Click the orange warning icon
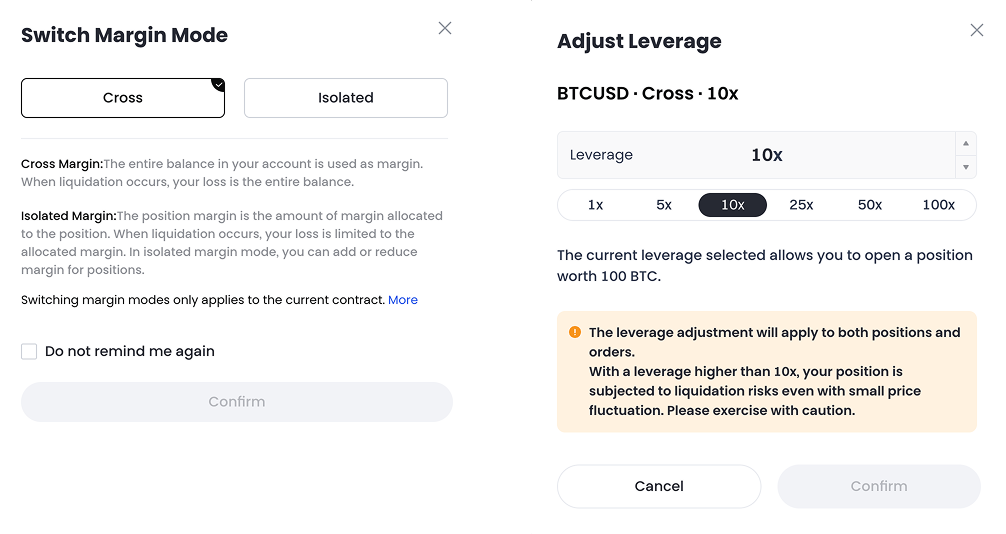The image size is (1006, 534). click(x=575, y=332)
